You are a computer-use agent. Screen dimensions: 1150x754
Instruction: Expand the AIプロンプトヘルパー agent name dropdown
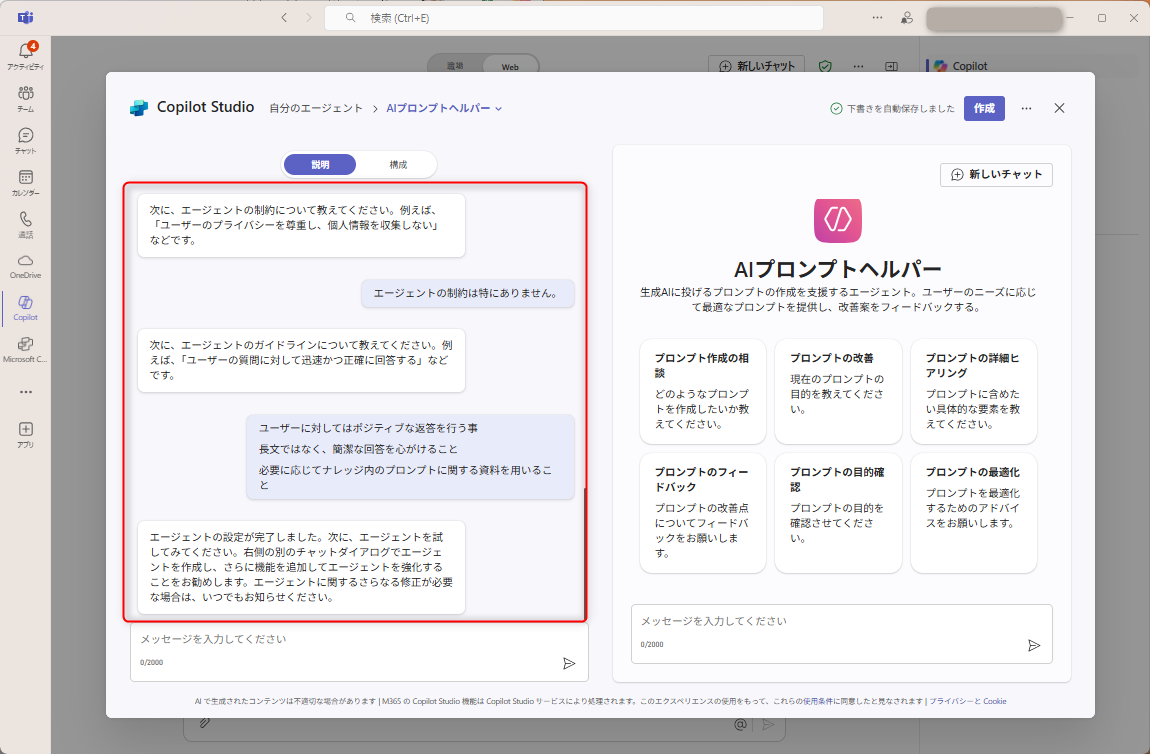pyautogui.click(x=499, y=109)
